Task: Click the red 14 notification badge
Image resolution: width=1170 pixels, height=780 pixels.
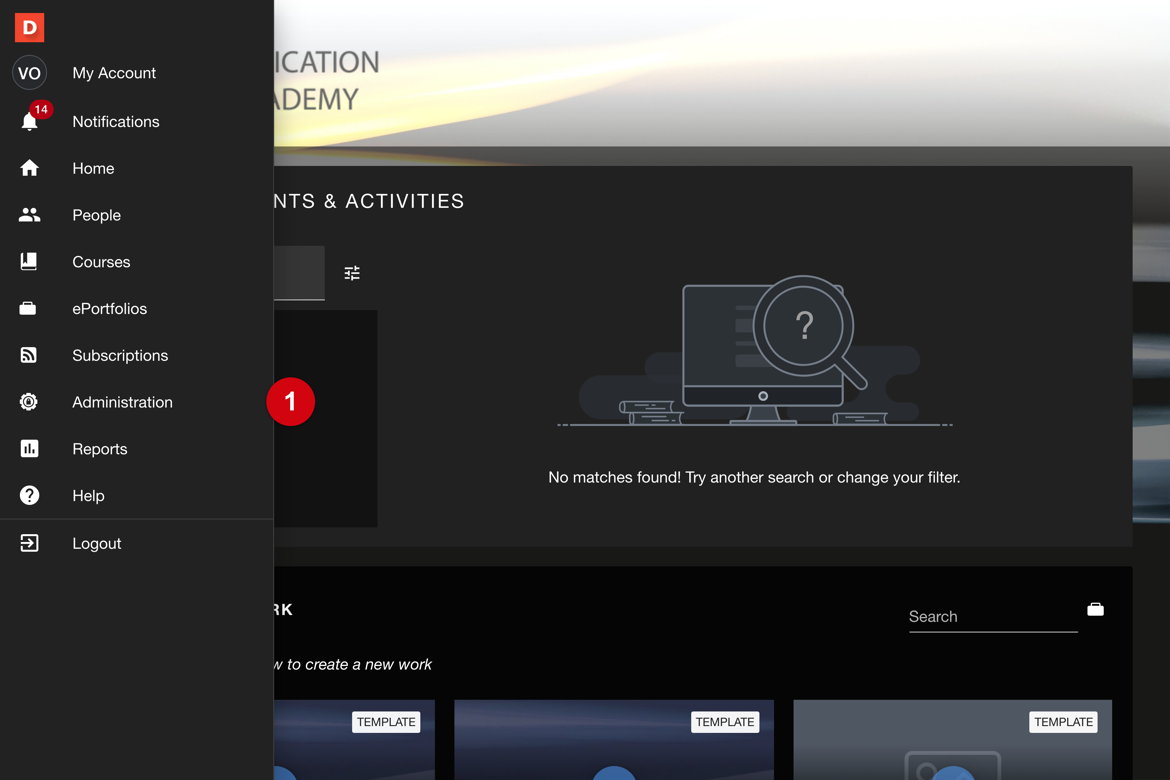Action: point(41,110)
